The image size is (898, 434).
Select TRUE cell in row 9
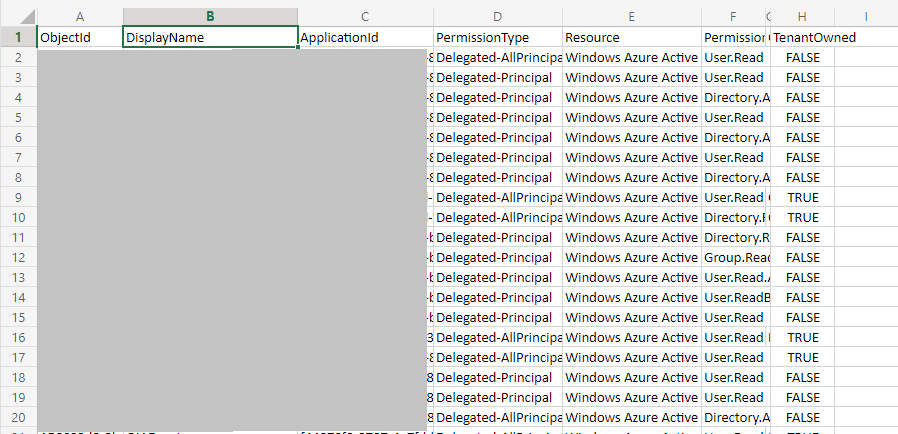point(802,198)
